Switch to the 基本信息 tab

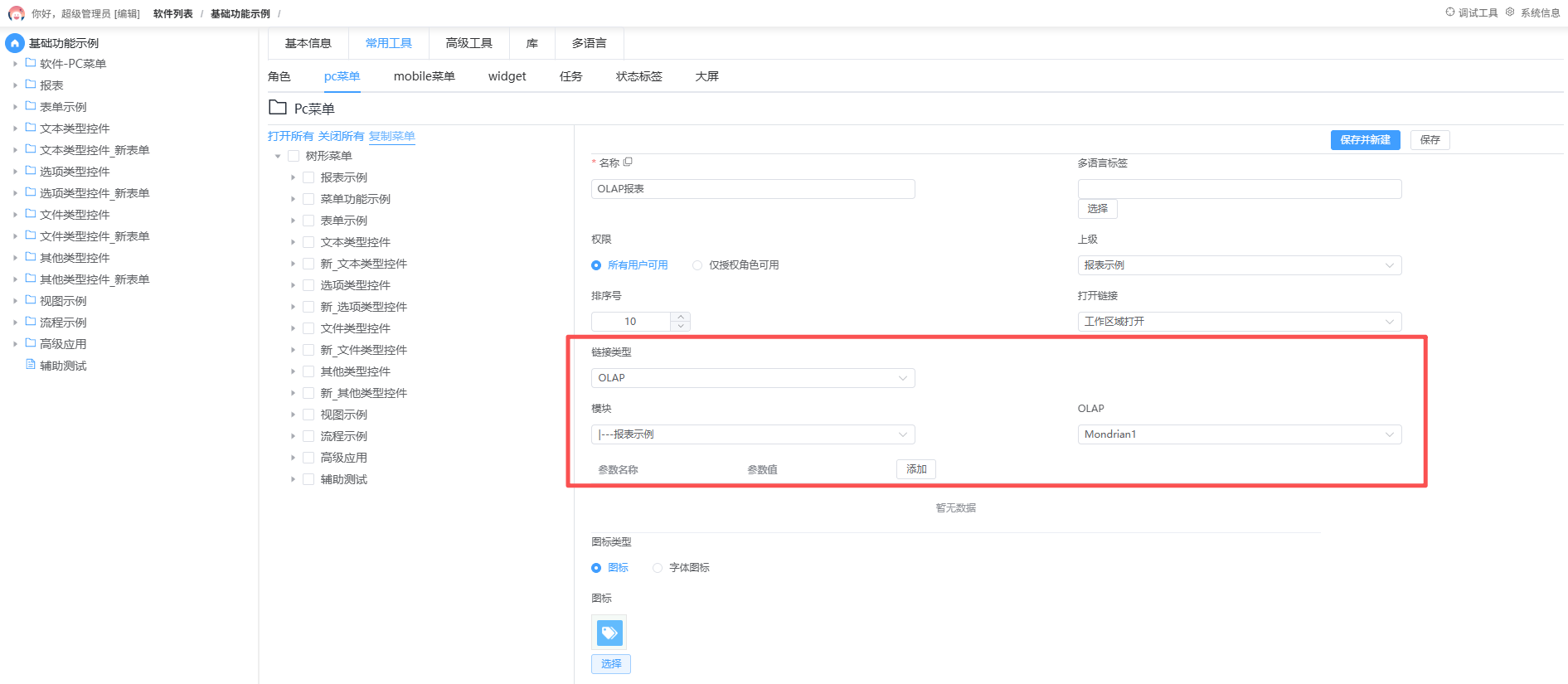(308, 43)
